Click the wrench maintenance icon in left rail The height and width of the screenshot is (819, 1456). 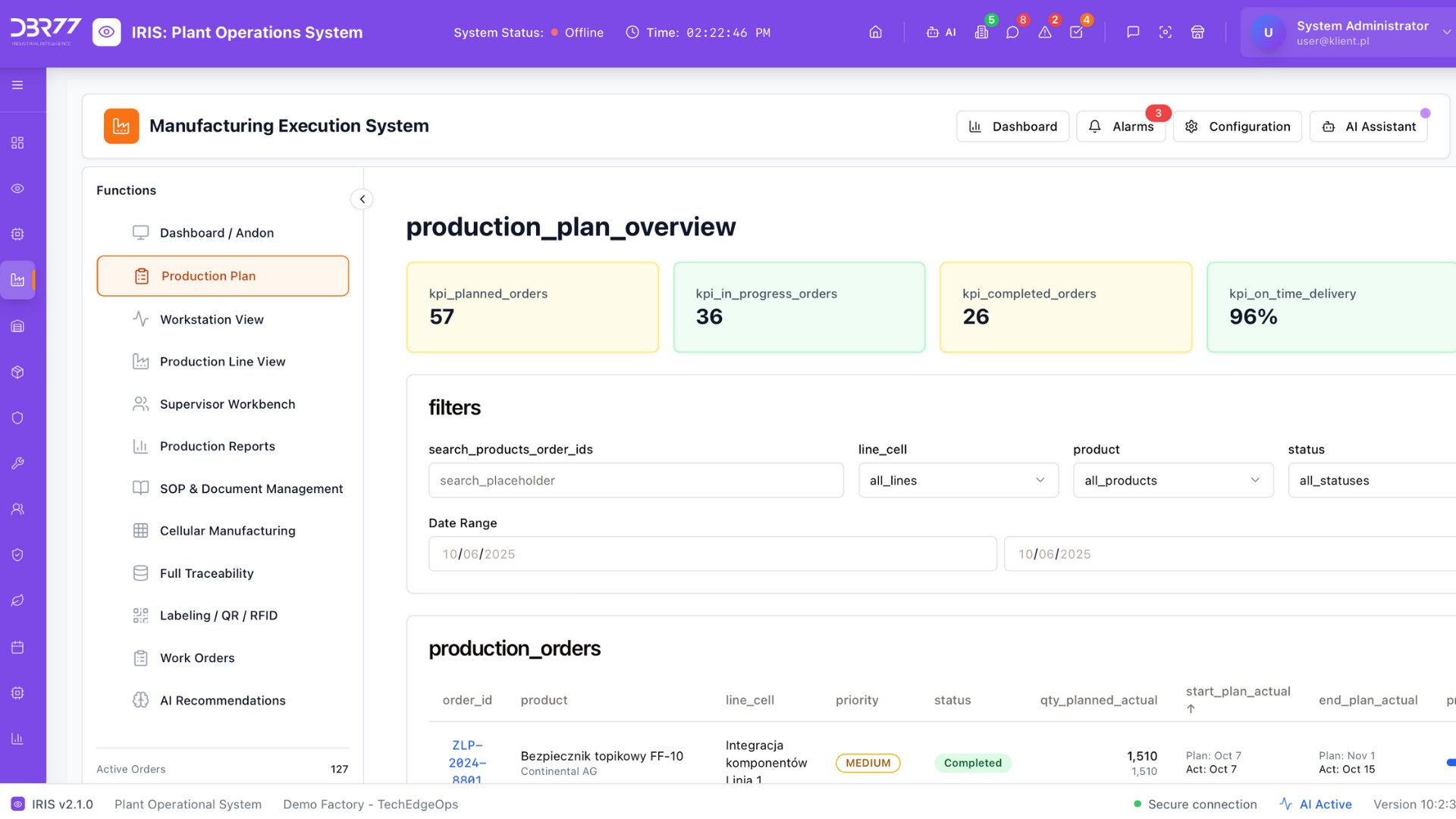(17, 463)
